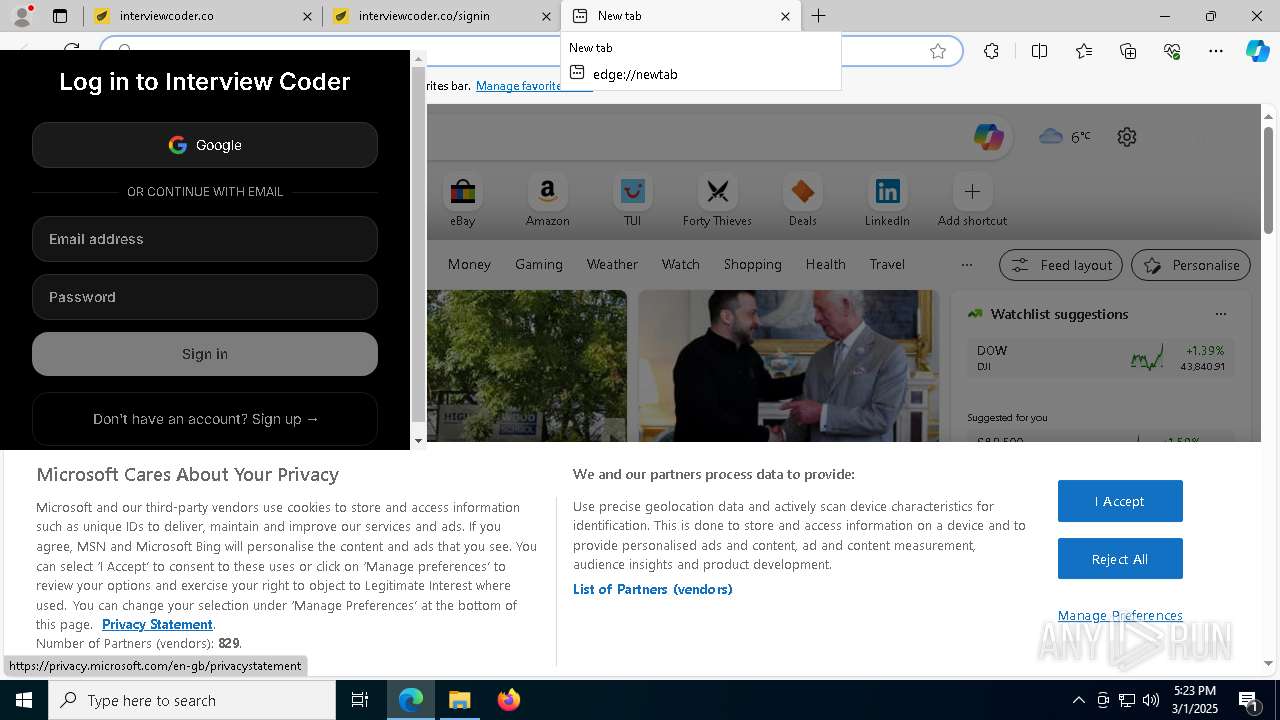Open the browser profile icon
The height and width of the screenshot is (720, 1280).
coord(21,16)
